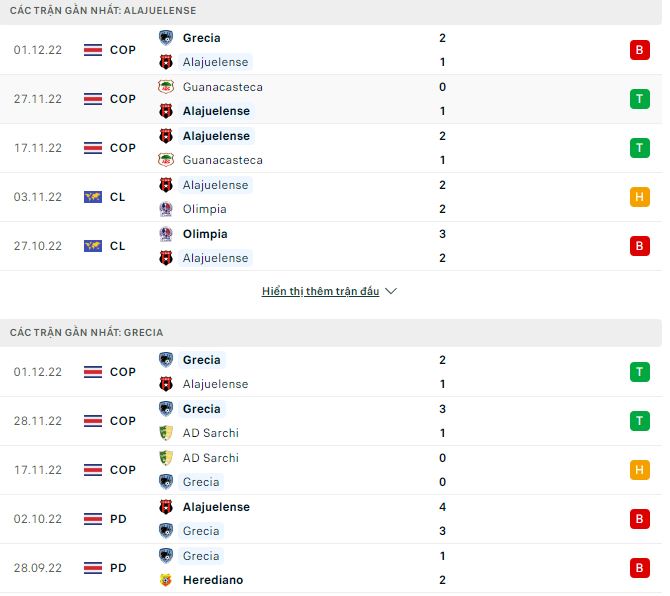Click CL competition flag icon for 03.11.22

[x=93, y=197]
